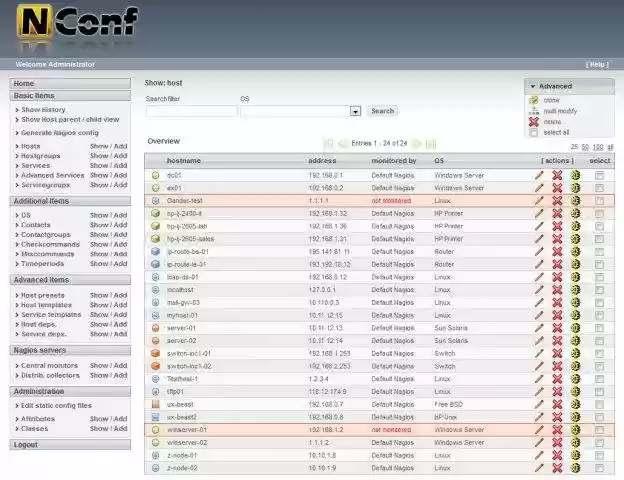Jump to last page icon
Screen dimensions: 624x480
(431, 144)
